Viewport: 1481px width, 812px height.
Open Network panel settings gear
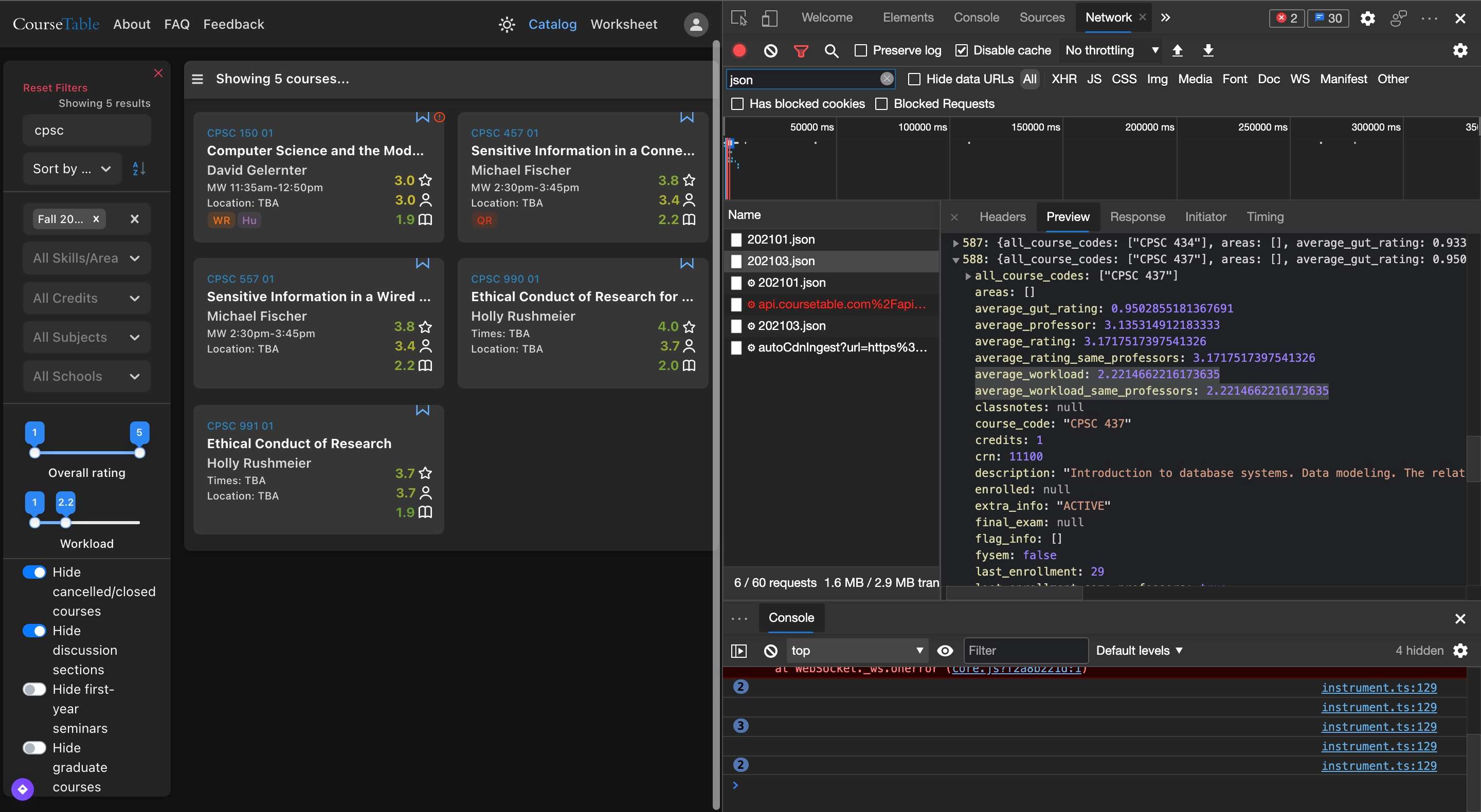pyautogui.click(x=1460, y=50)
